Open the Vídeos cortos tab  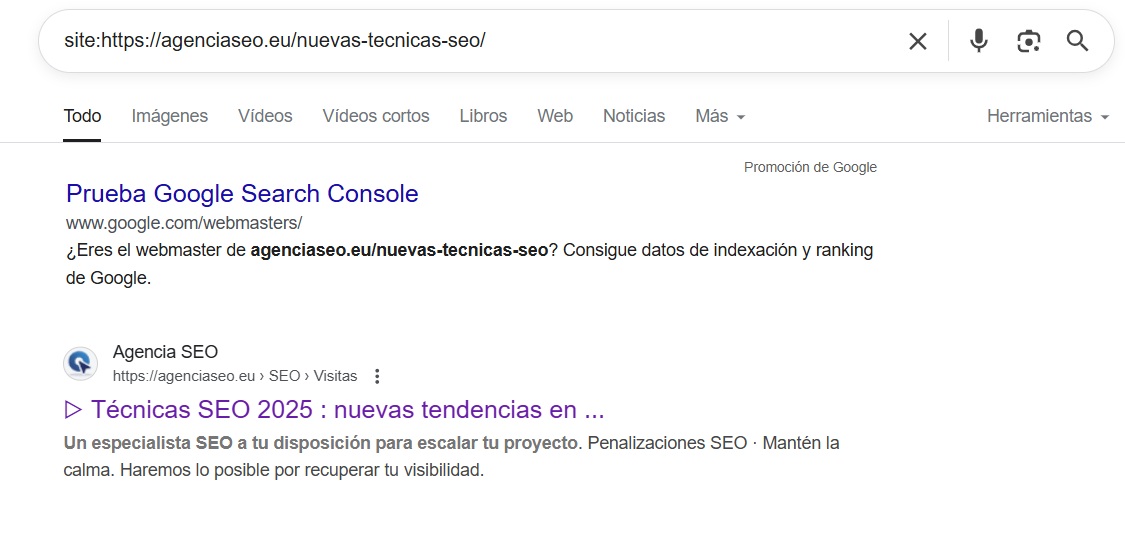[x=376, y=116]
